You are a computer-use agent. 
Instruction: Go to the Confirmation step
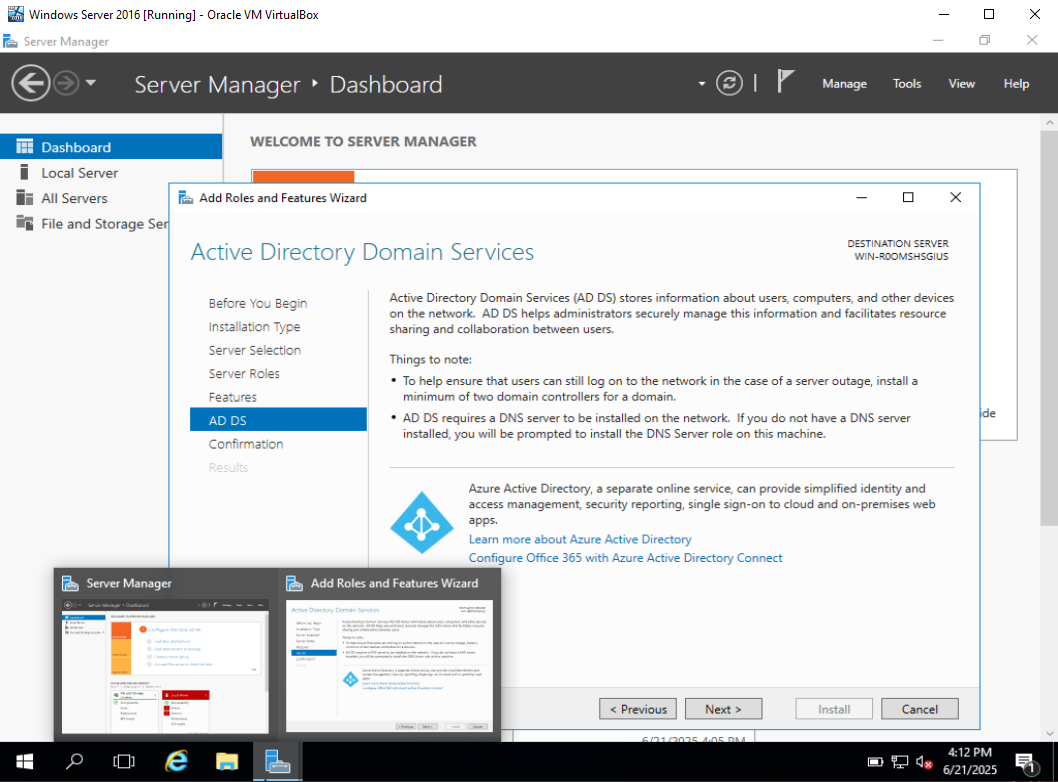[246, 444]
